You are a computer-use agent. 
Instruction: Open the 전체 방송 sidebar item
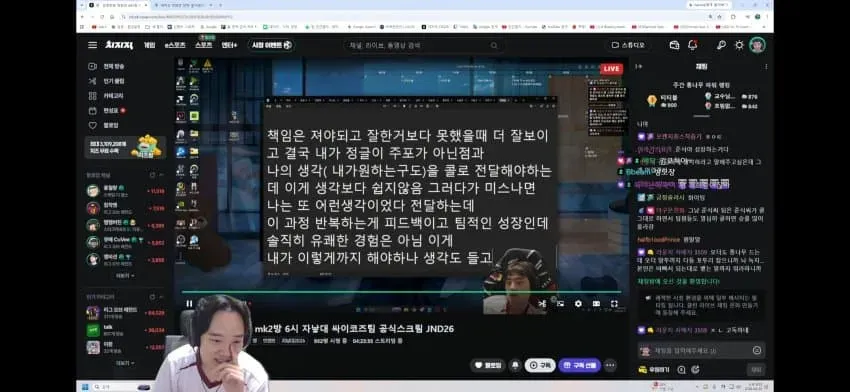click(x=106, y=66)
